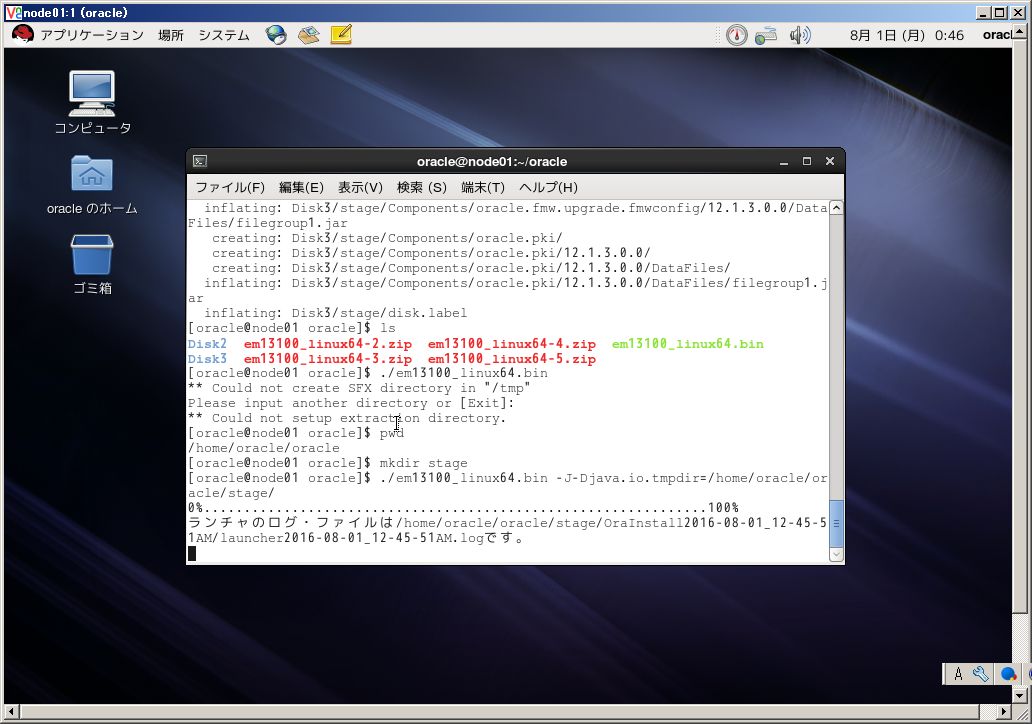Click the date and time clock
The width and height of the screenshot is (1032, 724).
pos(906,36)
